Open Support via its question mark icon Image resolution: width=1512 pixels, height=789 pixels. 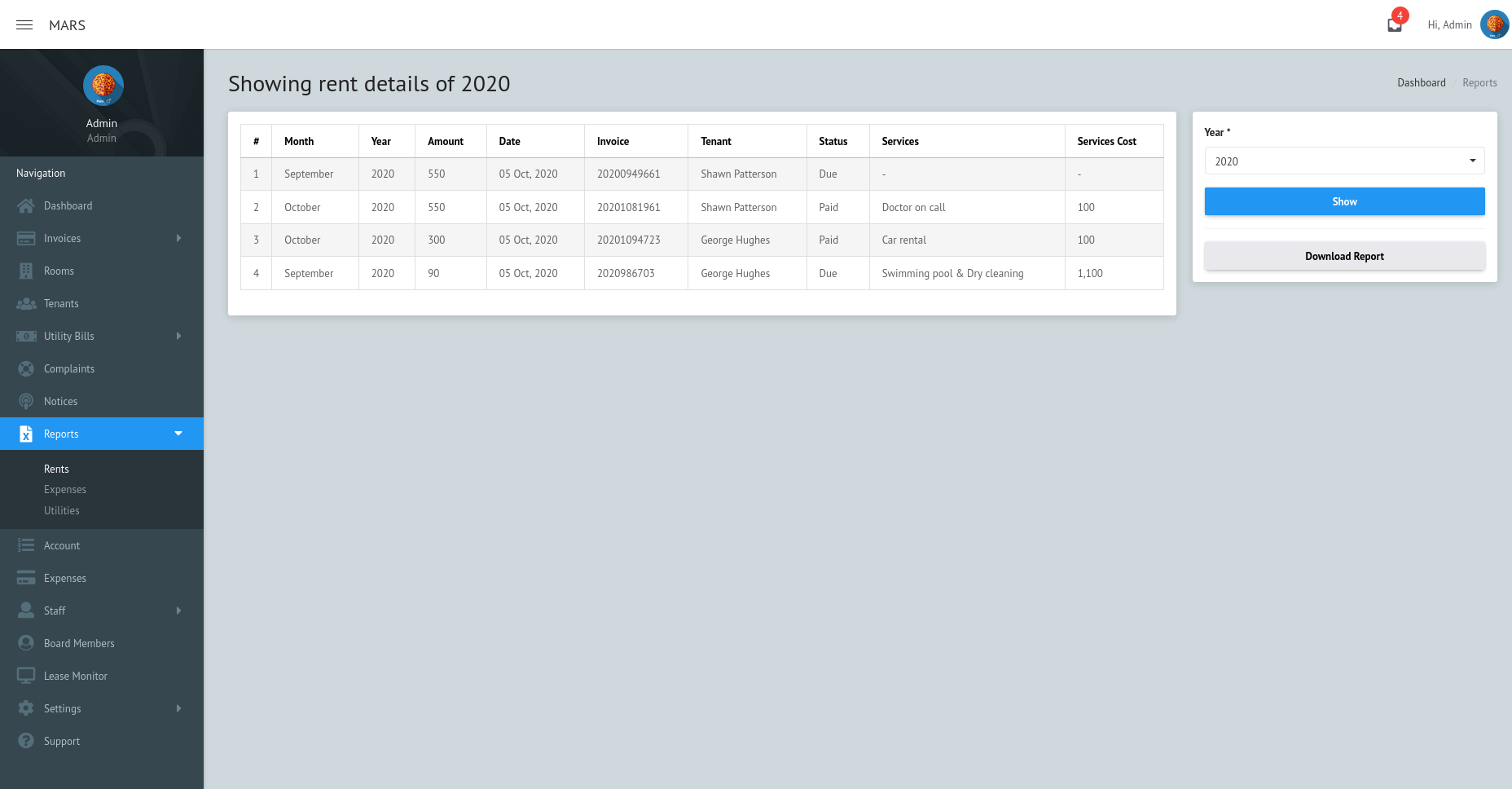26,741
